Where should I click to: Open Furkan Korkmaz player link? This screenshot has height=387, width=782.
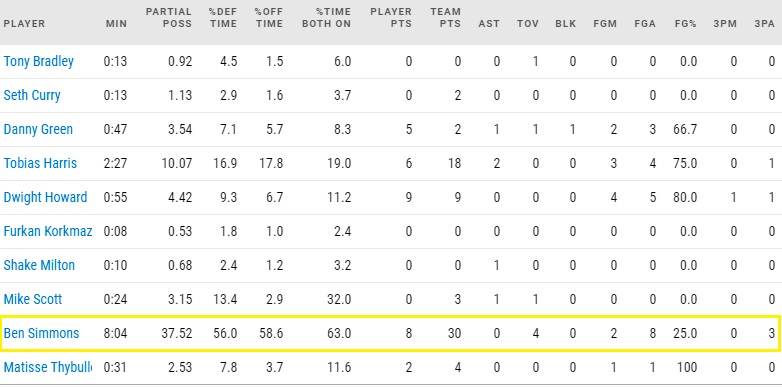(x=47, y=231)
